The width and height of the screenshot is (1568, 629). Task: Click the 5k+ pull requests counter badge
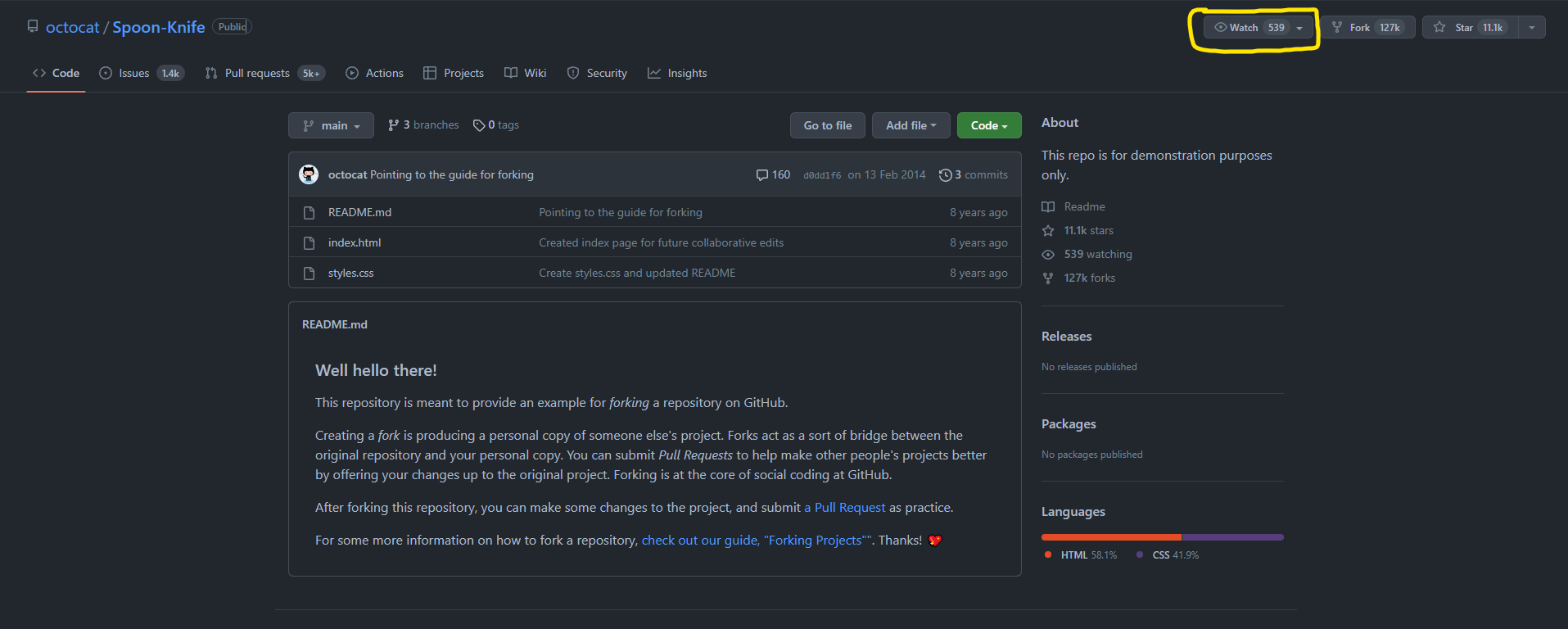311,74
